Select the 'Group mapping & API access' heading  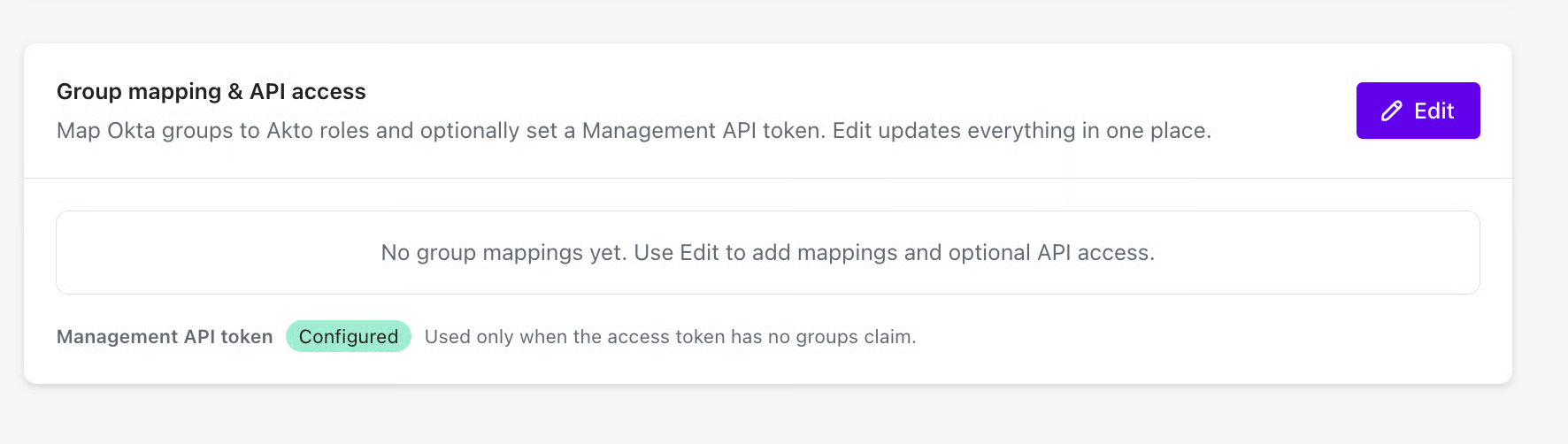211,92
